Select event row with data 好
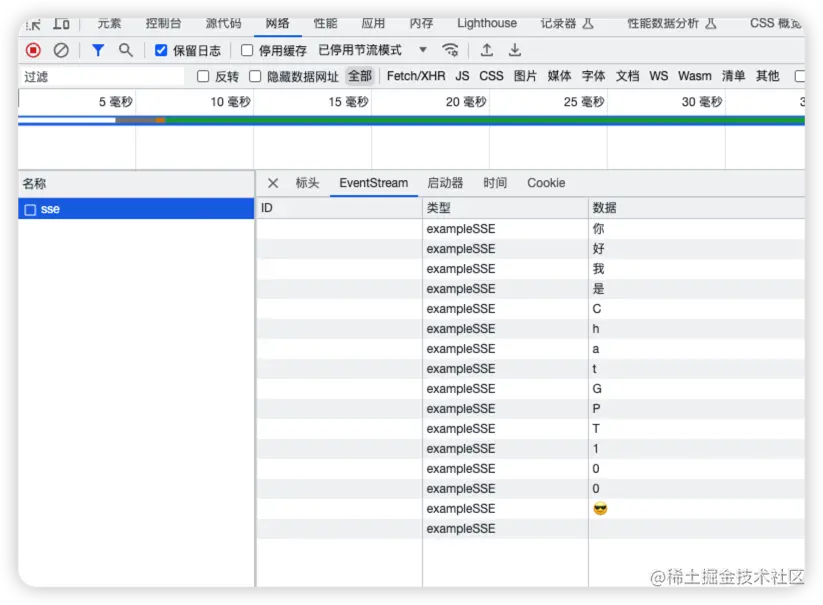Viewport: 823px width, 605px height. (531, 249)
